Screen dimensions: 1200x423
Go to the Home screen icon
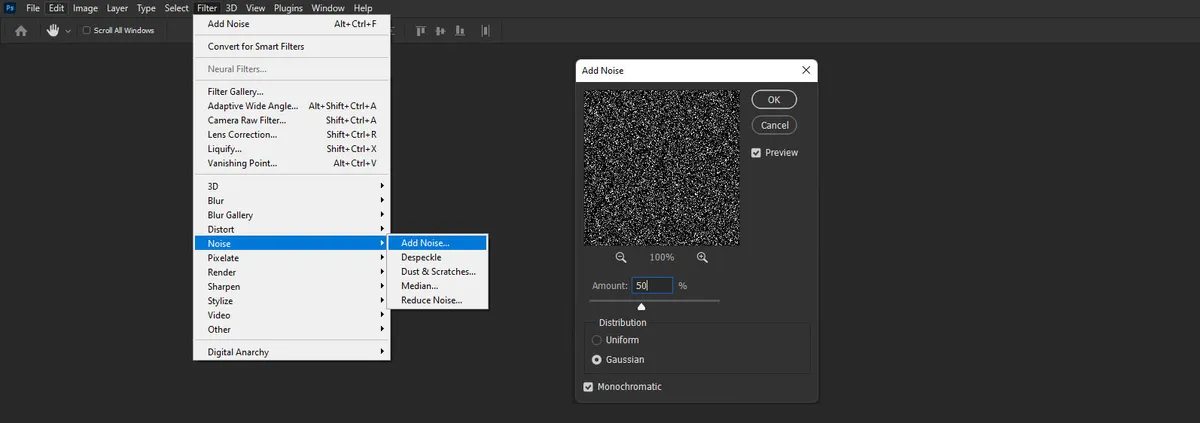tap(21, 31)
